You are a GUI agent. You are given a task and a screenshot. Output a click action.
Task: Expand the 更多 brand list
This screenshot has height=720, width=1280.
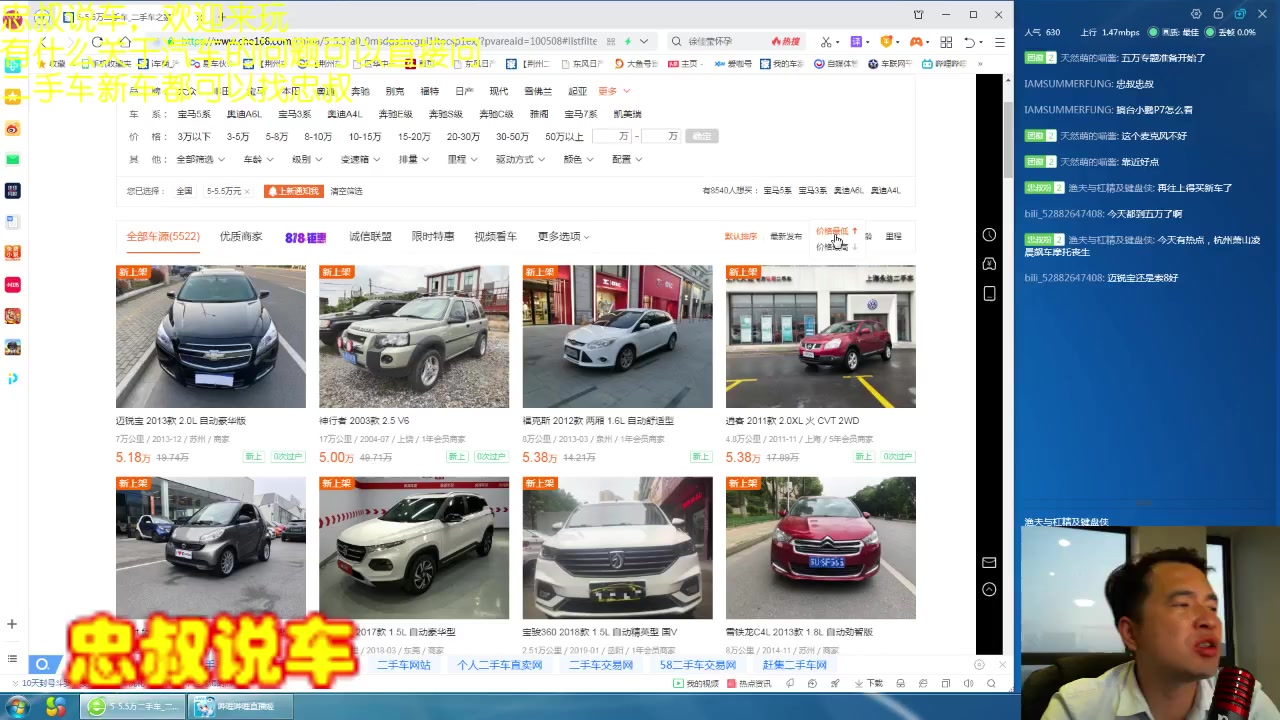[613, 91]
